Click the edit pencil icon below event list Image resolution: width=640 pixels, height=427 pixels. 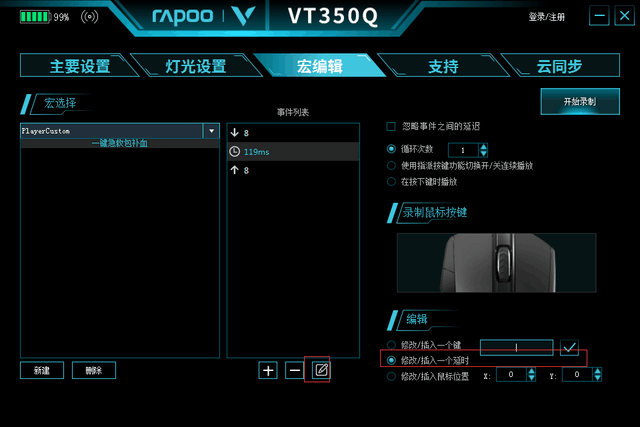point(321,370)
